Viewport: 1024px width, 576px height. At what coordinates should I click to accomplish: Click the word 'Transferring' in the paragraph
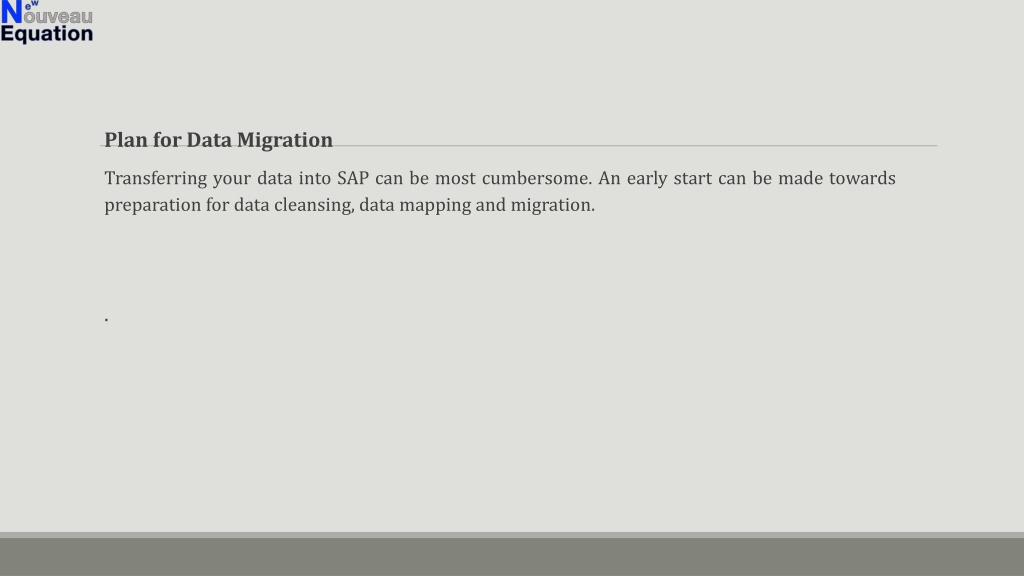(x=155, y=178)
